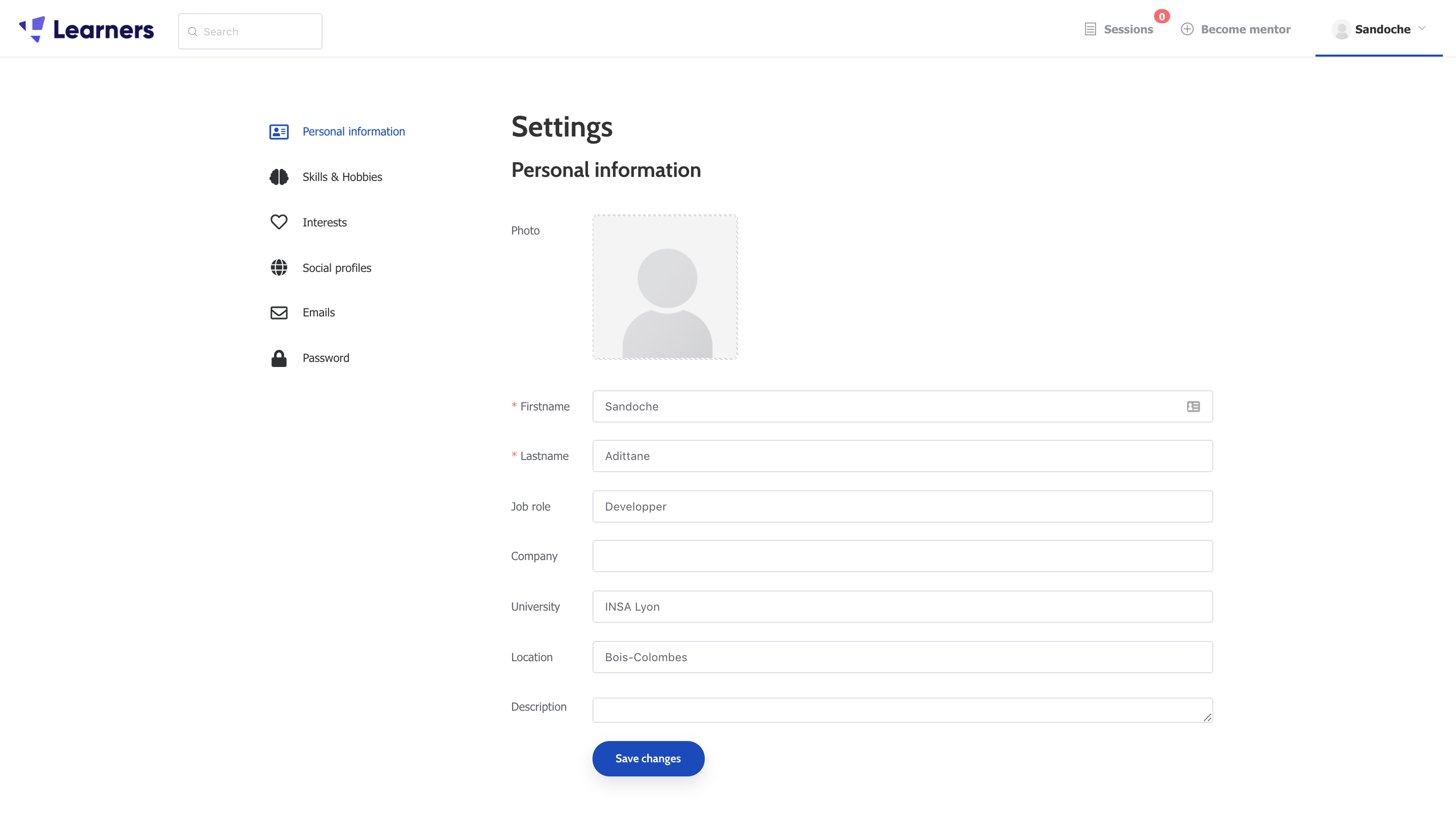
Task: Focus the Description textarea
Action: point(902,710)
